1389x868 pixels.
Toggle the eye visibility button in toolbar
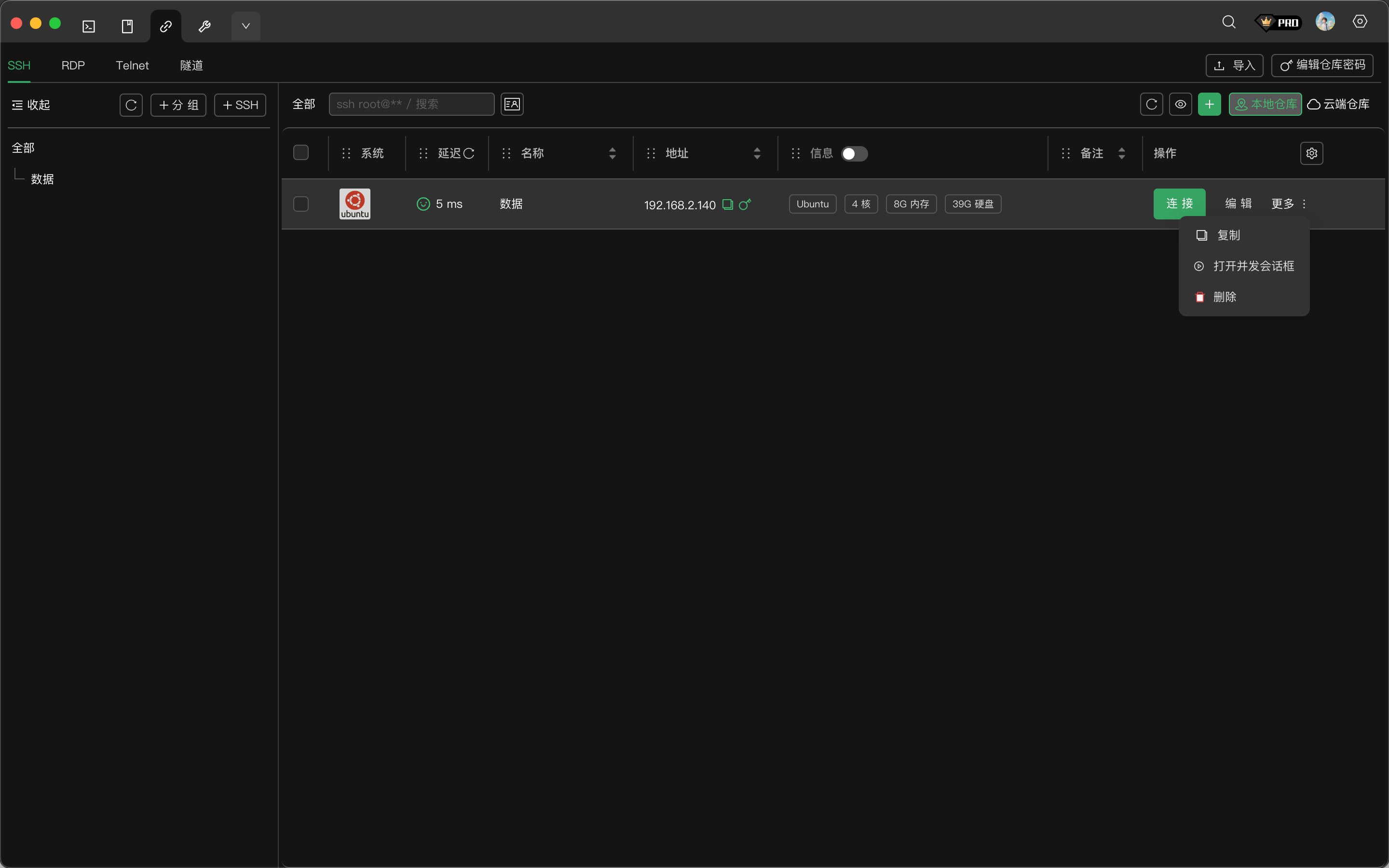point(1180,104)
